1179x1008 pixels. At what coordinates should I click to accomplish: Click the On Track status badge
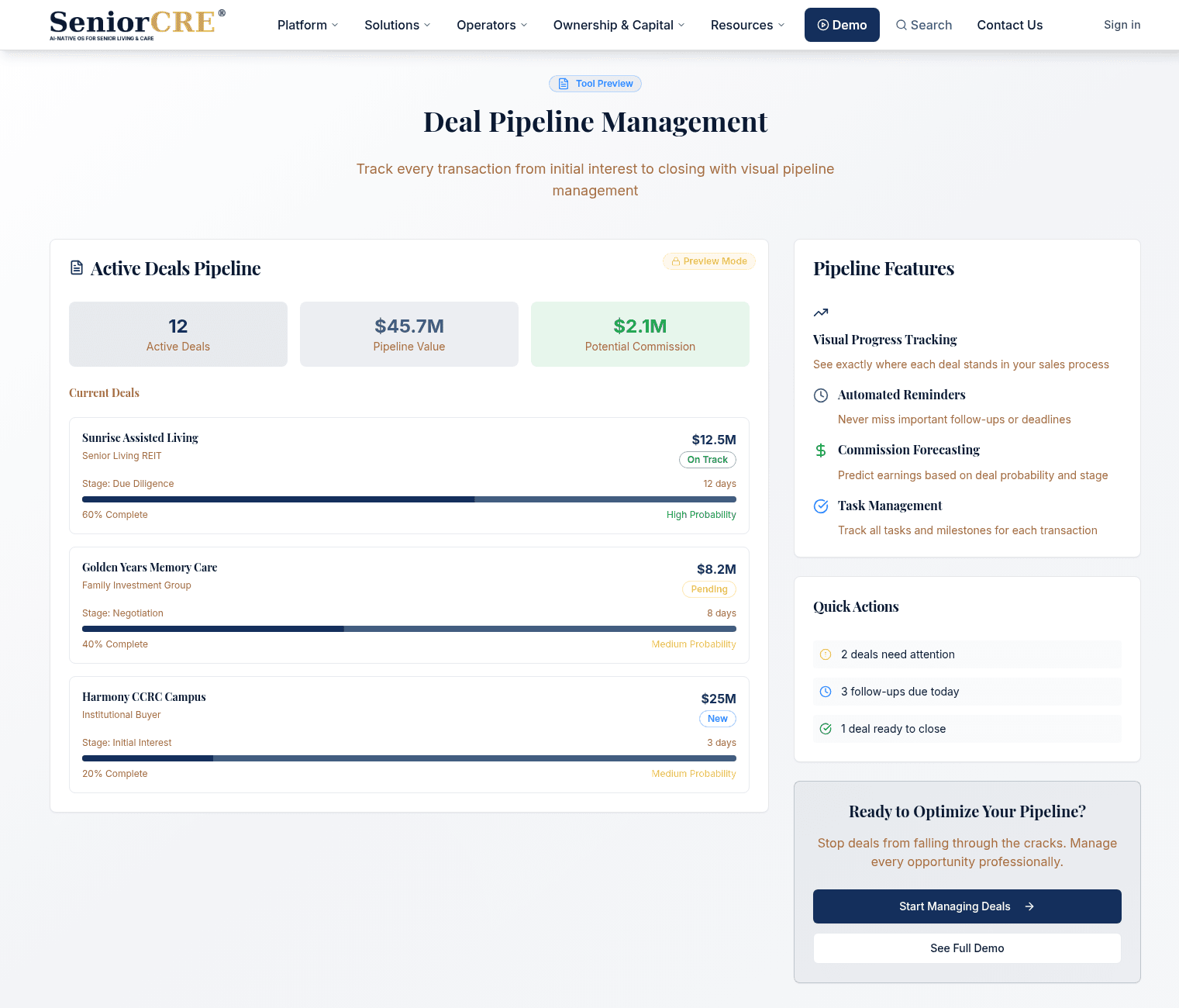(x=708, y=460)
